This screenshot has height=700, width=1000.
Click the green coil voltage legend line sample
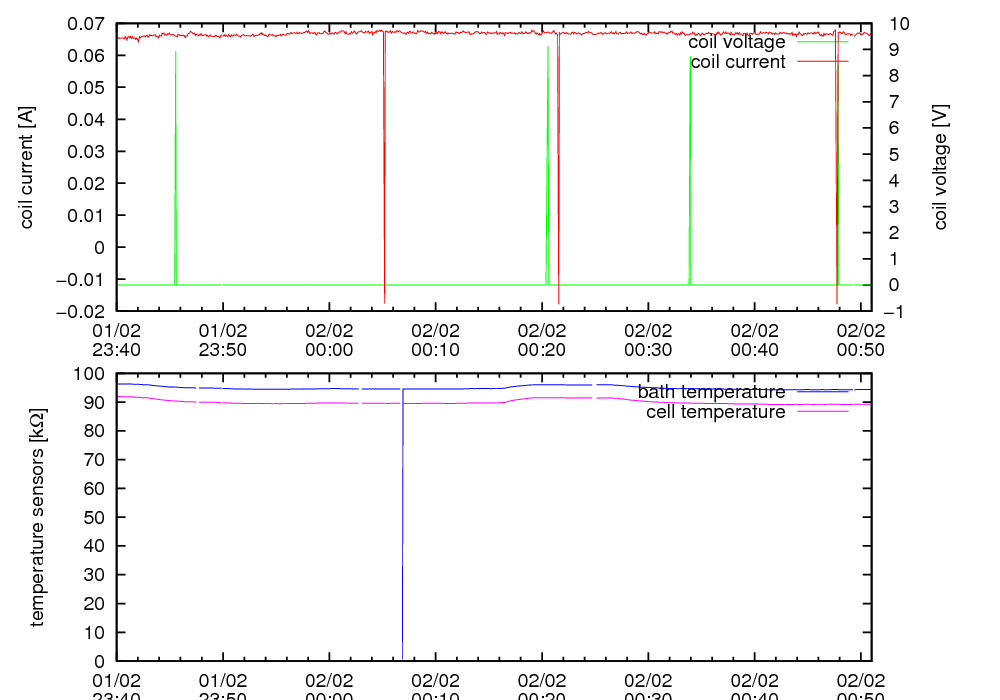point(822,42)
